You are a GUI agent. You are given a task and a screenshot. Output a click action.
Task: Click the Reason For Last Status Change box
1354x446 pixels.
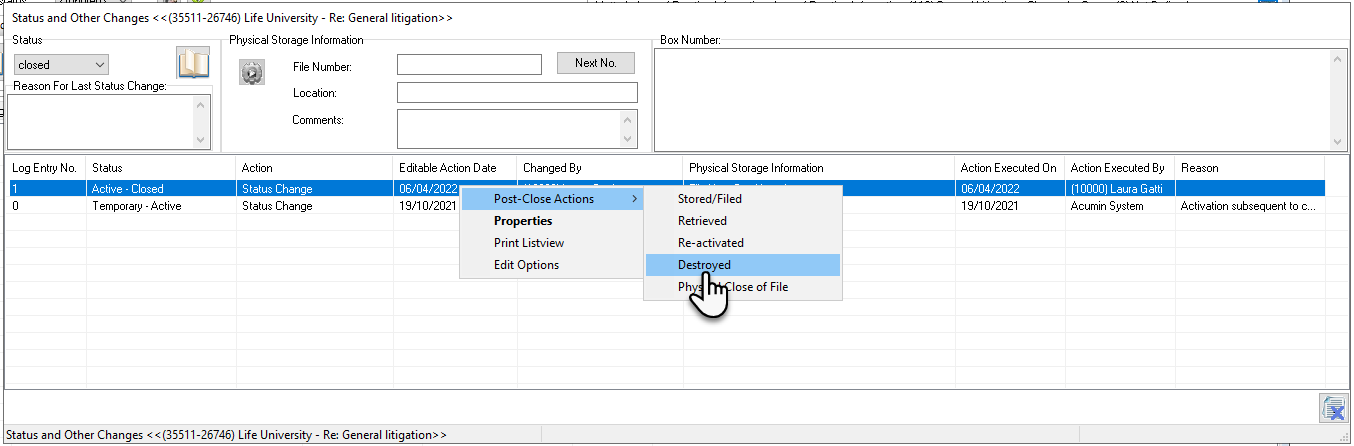tap(100, 121)
